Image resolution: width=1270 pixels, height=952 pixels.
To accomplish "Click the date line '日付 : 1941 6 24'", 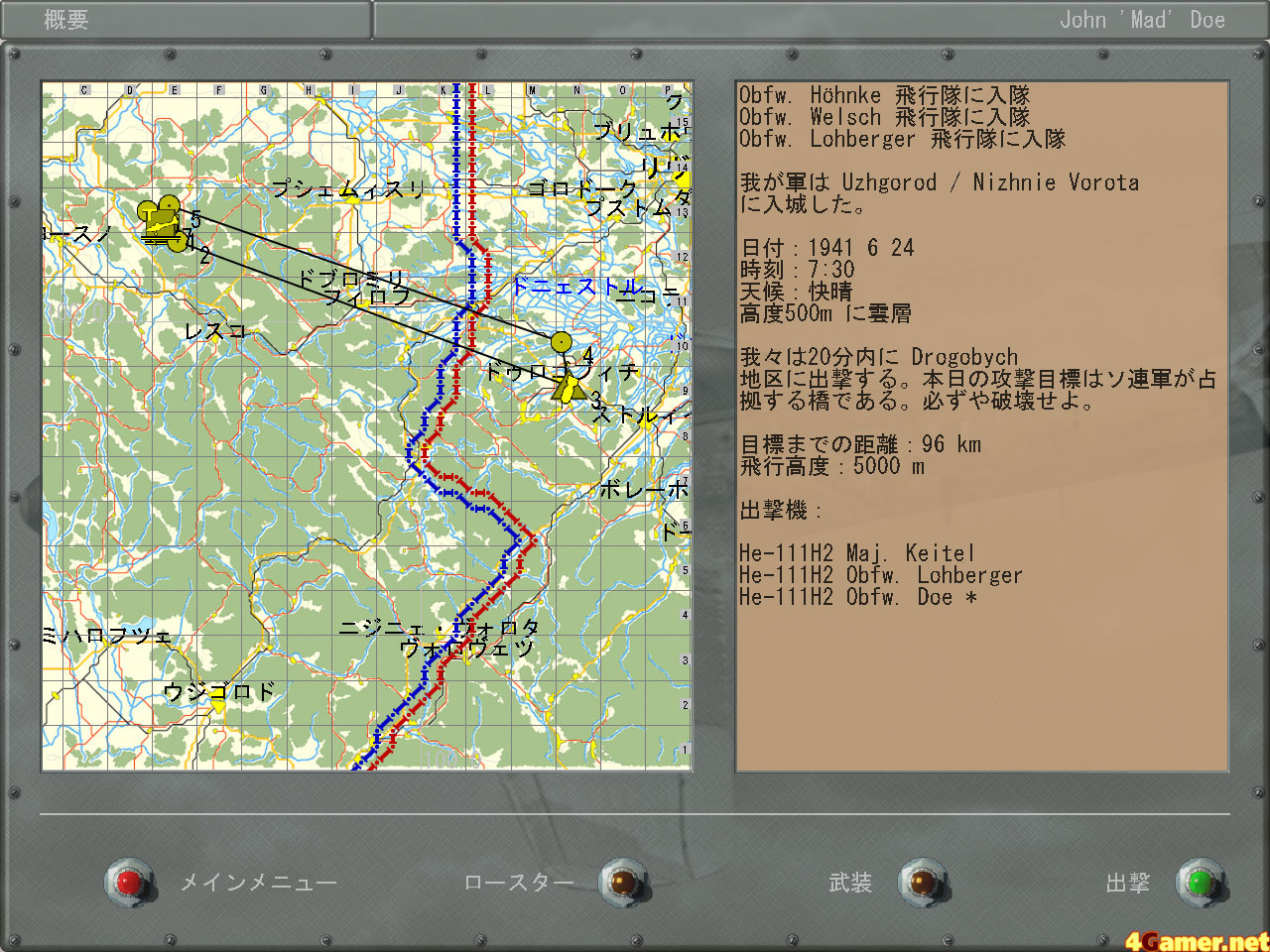I will [x=827, y=248].
